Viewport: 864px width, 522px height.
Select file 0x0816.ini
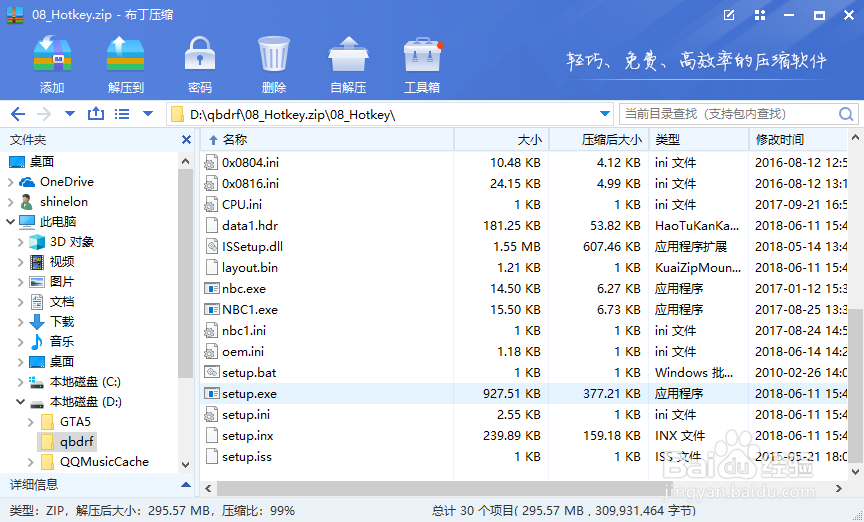(250, 184)
